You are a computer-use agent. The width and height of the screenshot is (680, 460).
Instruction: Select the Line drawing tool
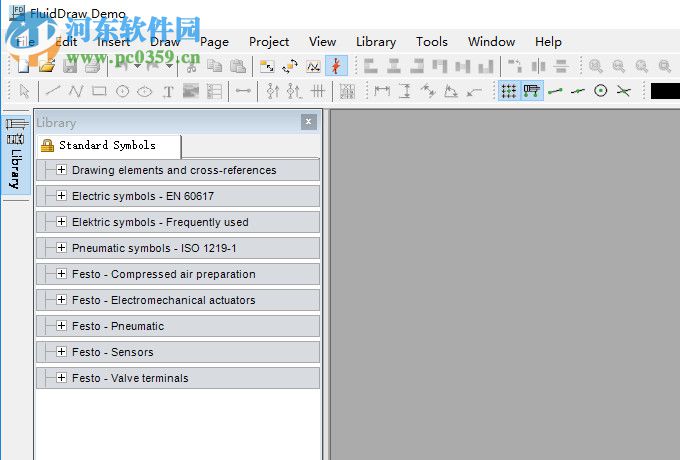click(x=53, y=91)
